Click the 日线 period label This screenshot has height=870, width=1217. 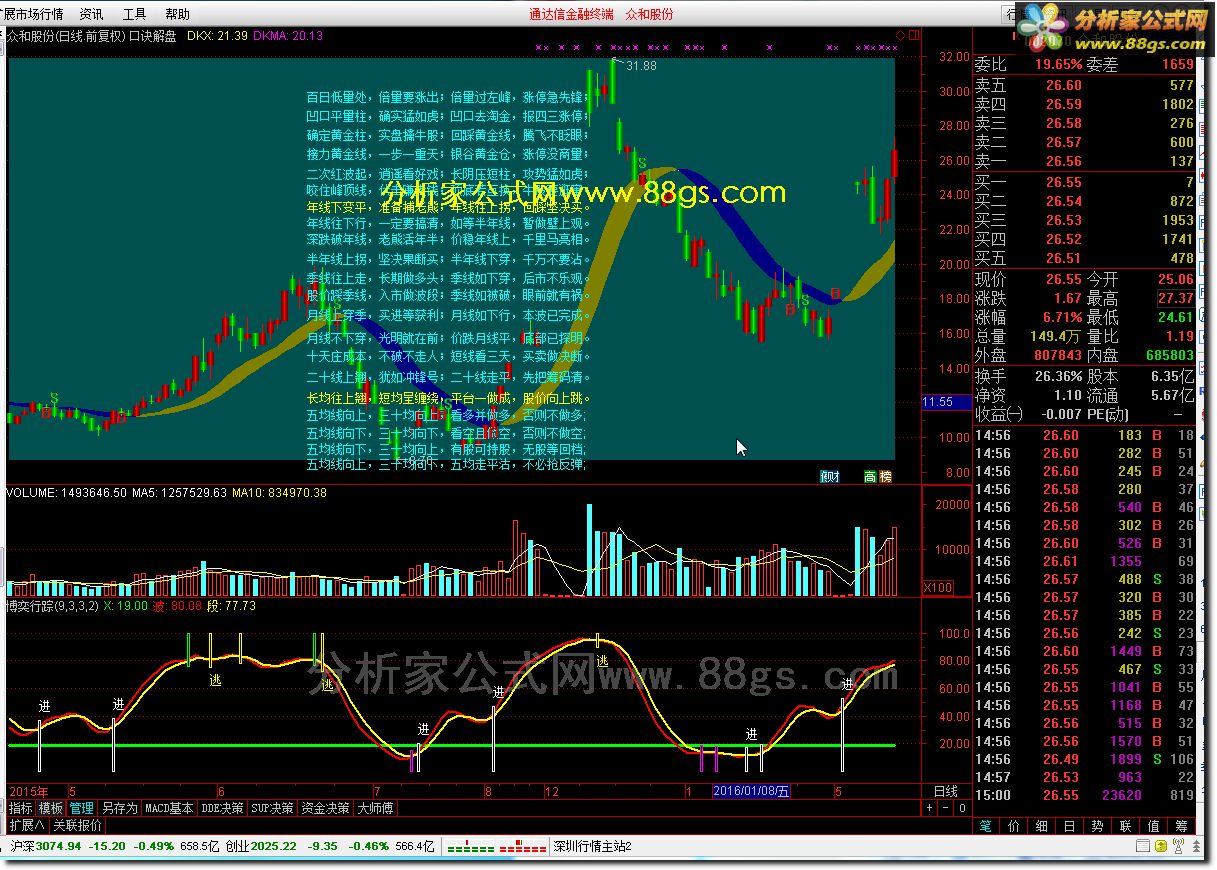pos(945,791)
